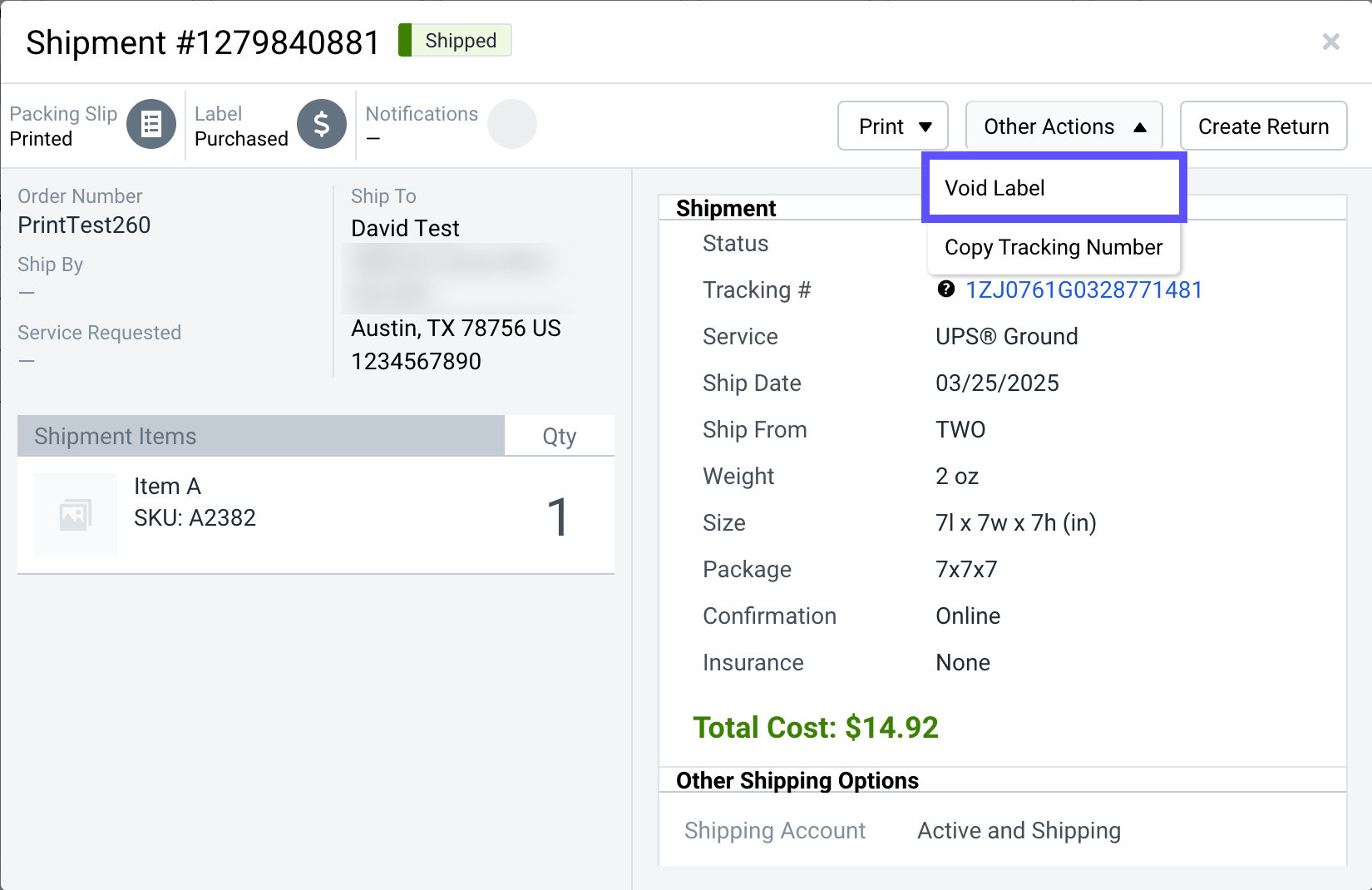
Task: Click the Qty column header
Action: [x=559, y=436]
